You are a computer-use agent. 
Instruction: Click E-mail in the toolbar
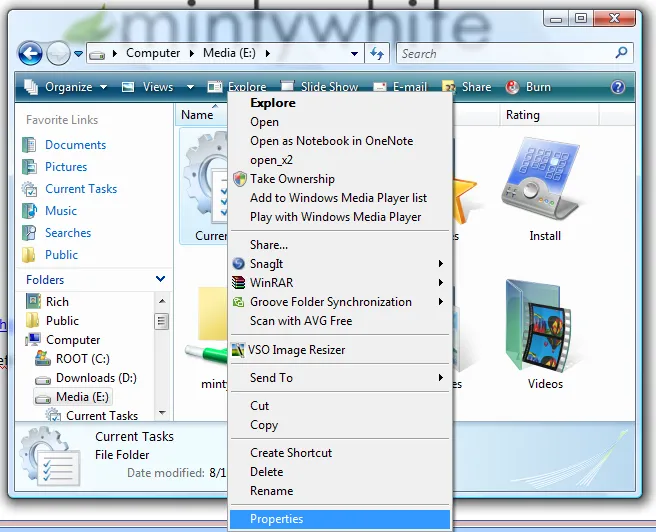point(400,87)
